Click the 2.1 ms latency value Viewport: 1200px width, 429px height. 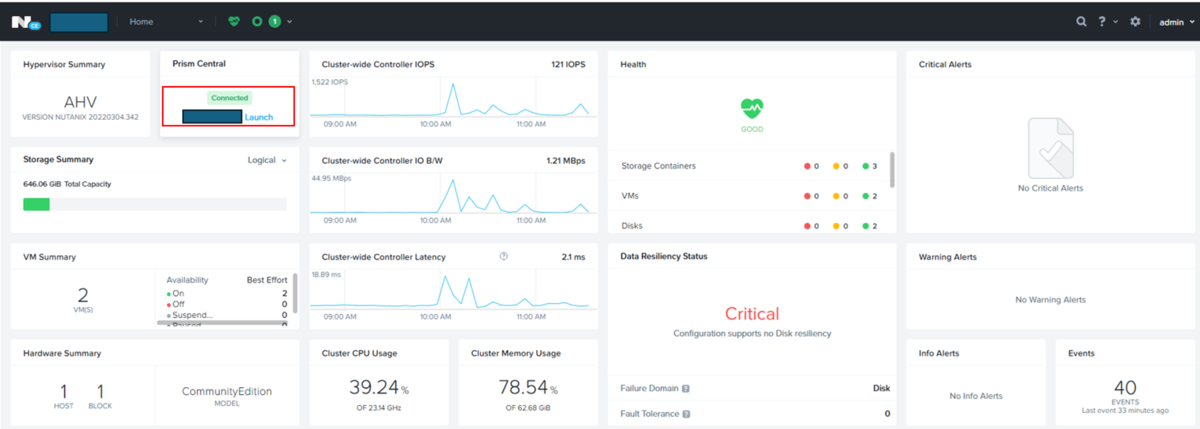click(573, 256)
